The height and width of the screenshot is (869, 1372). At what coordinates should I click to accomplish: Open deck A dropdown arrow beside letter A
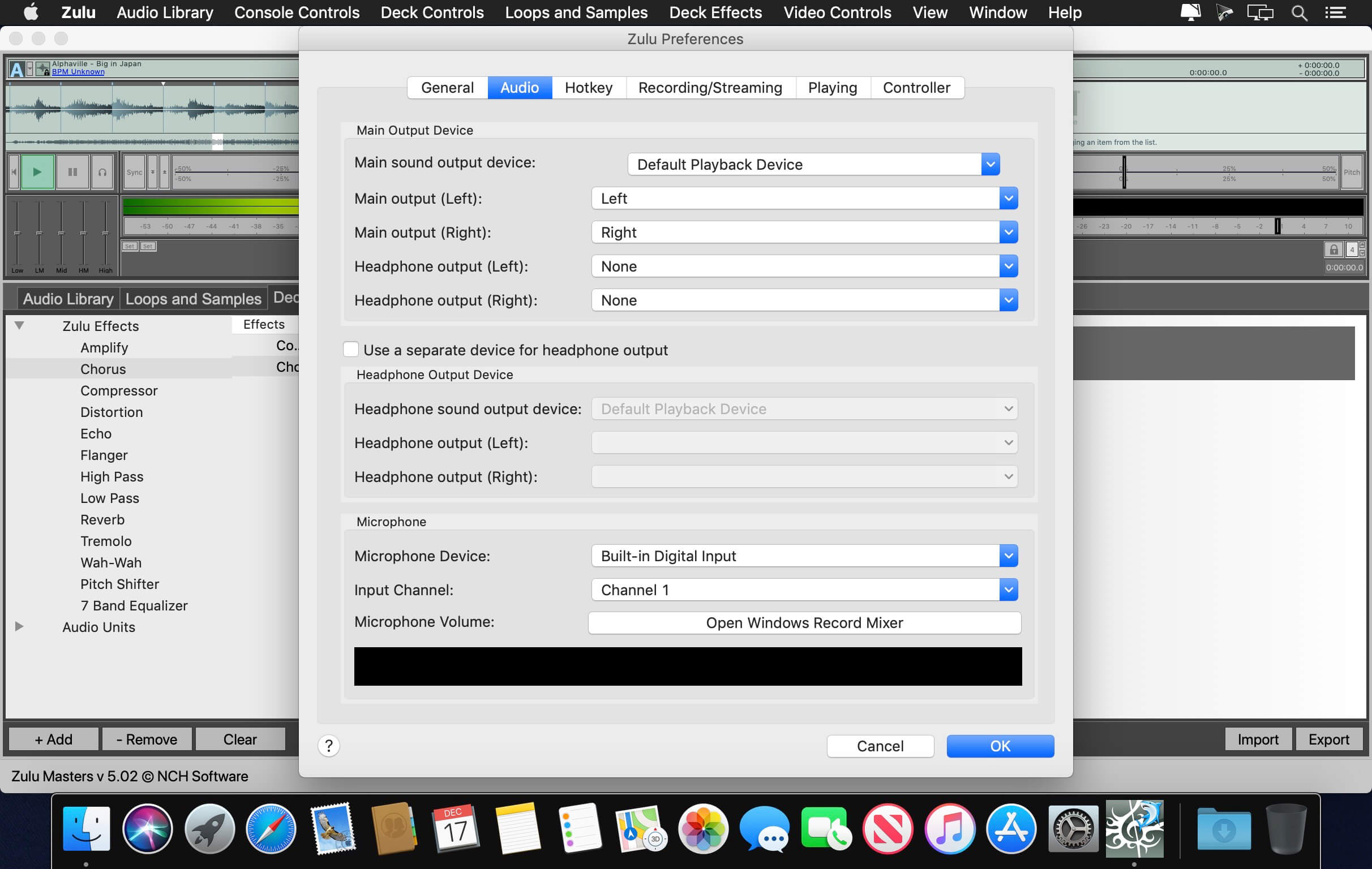click(29, 68)
